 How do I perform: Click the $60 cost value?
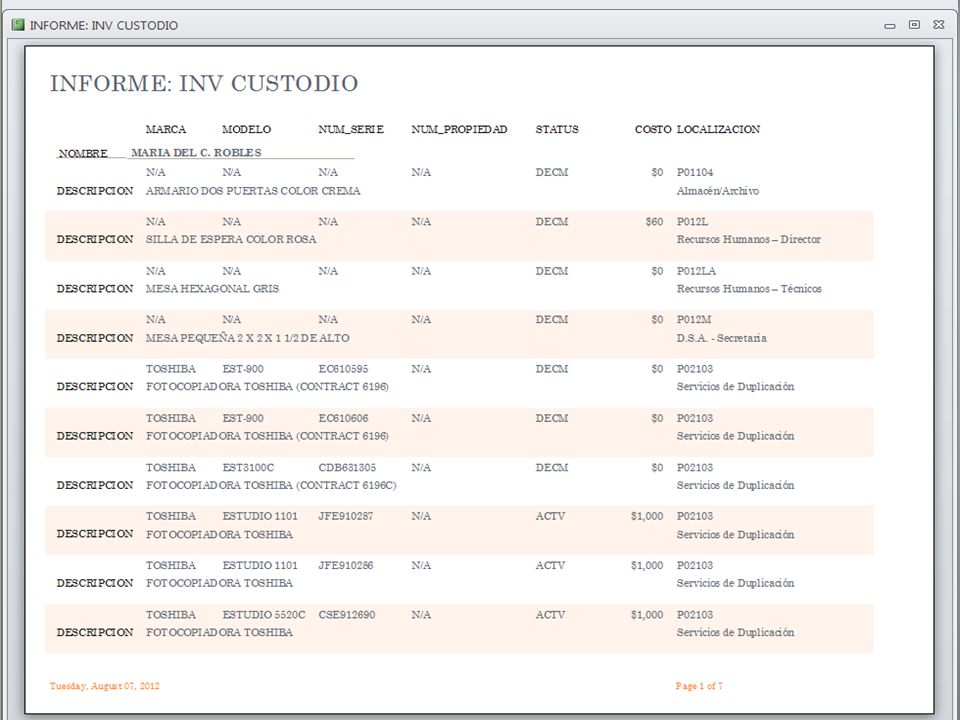[x=654, y=222]
